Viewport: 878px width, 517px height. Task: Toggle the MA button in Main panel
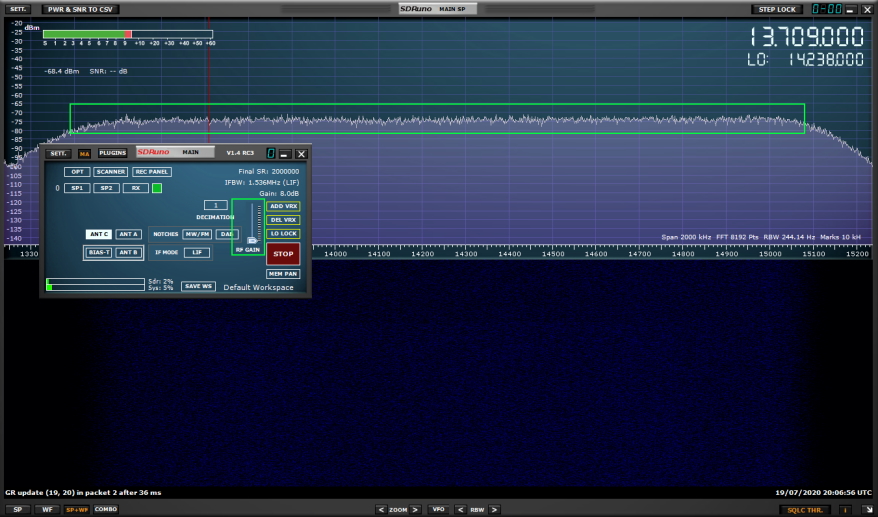[85, 153]
